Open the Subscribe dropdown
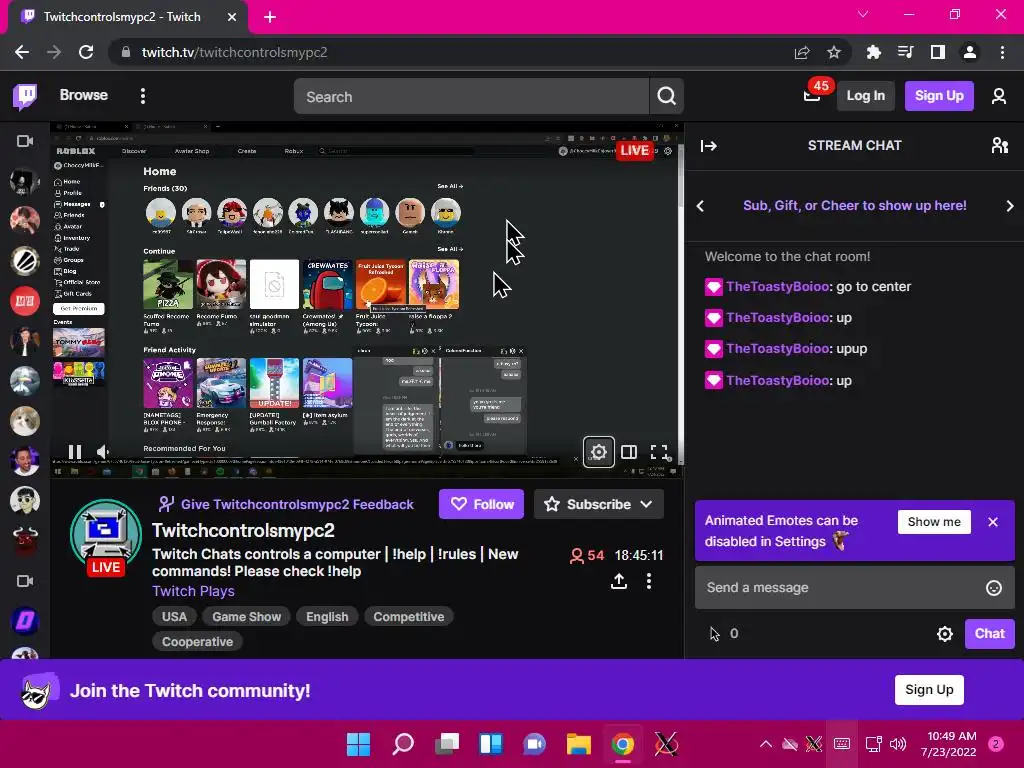The image size is (1024, 768). (x=599, y=504)
